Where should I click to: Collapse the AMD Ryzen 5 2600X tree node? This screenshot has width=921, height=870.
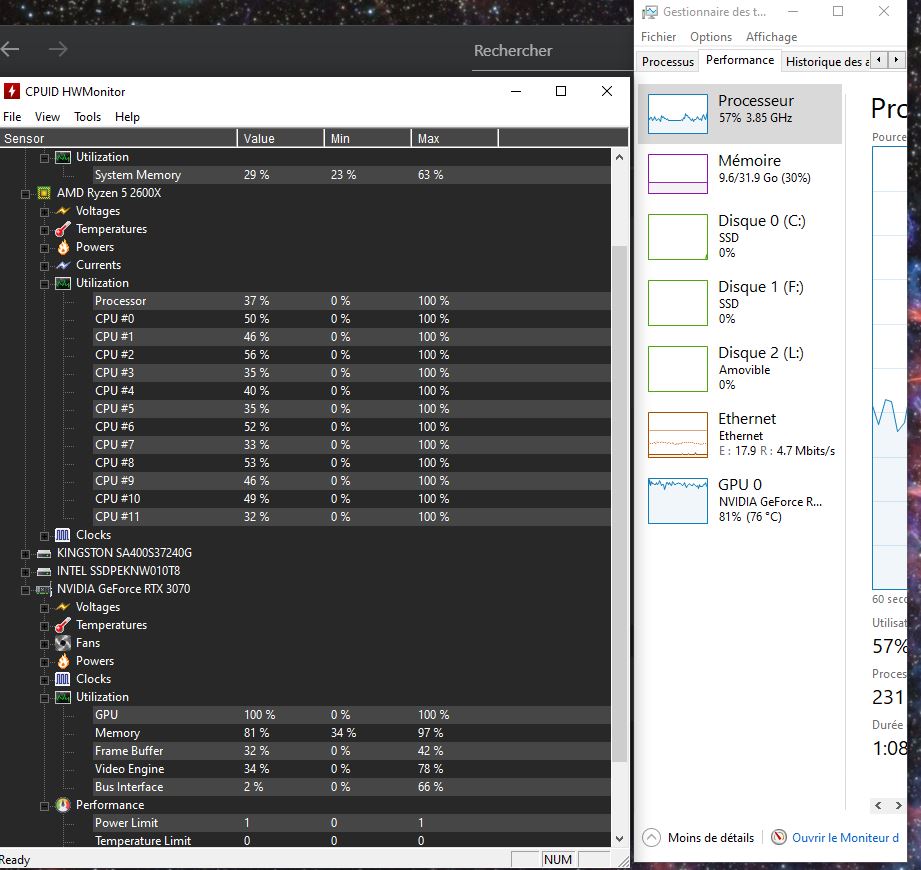[x=26, y=193]
